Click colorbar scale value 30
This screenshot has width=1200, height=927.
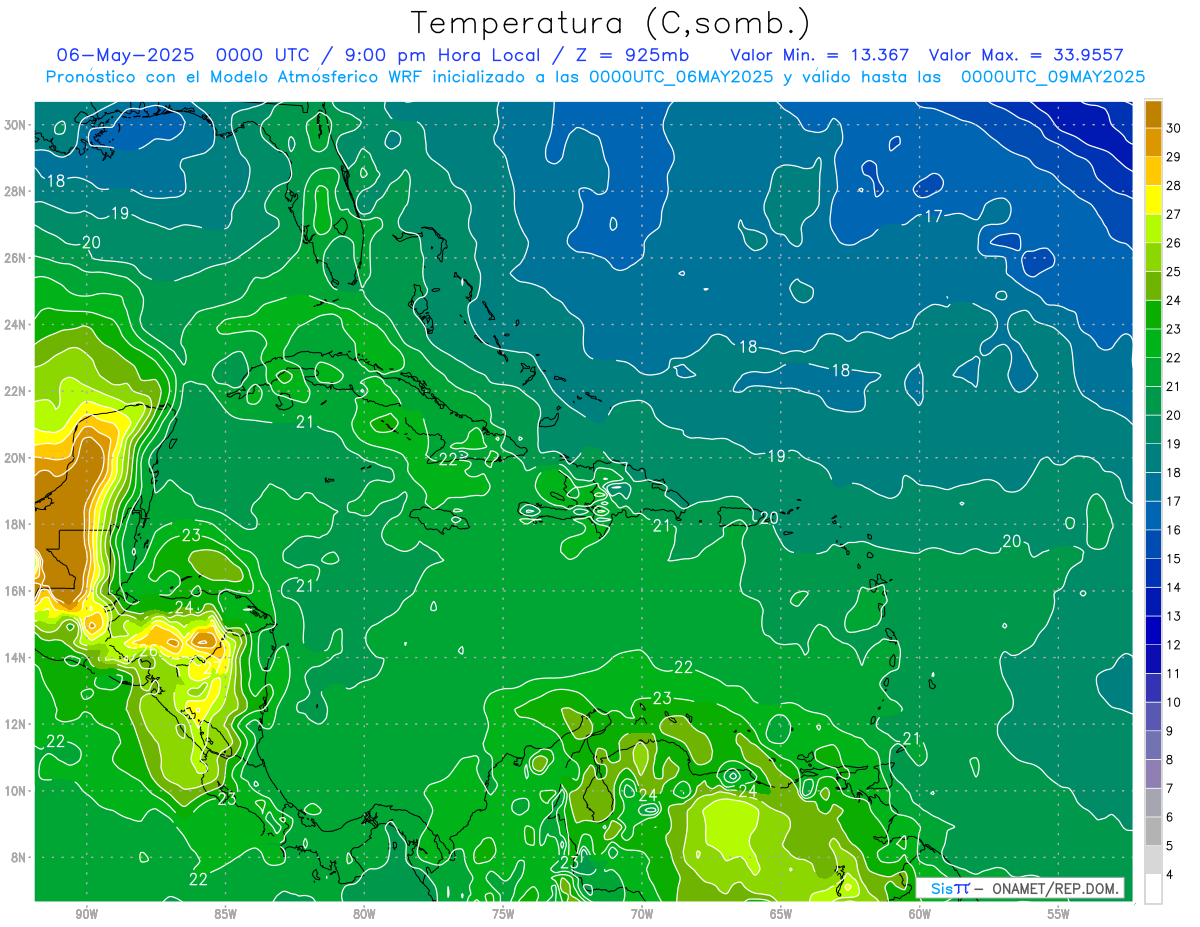click(1174, 128)
